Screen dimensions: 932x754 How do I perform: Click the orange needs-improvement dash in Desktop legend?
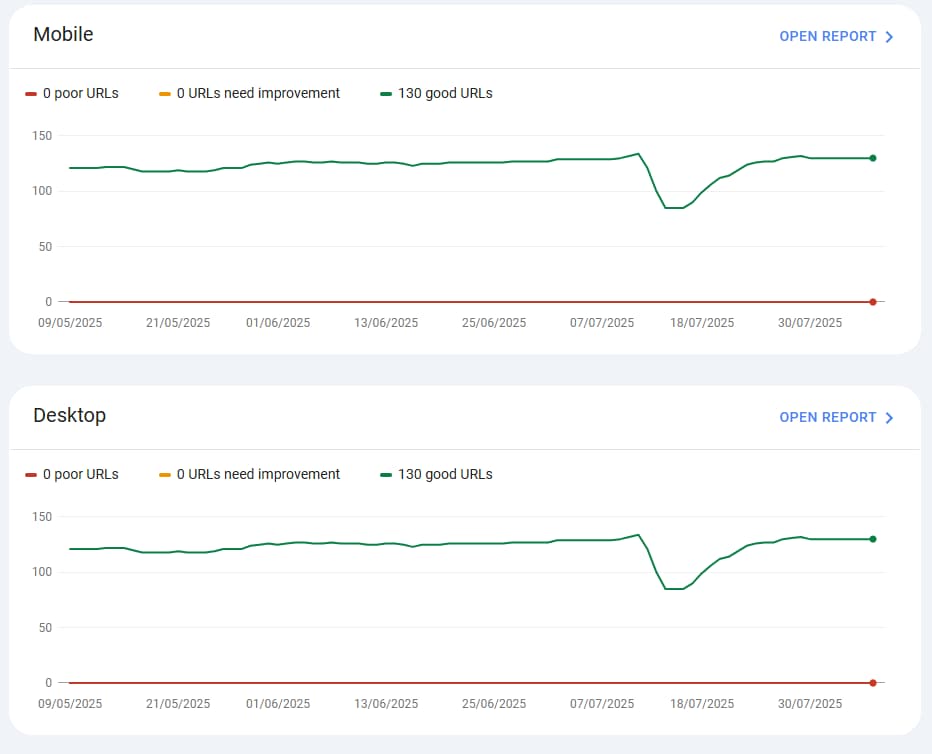coord(165,475)
